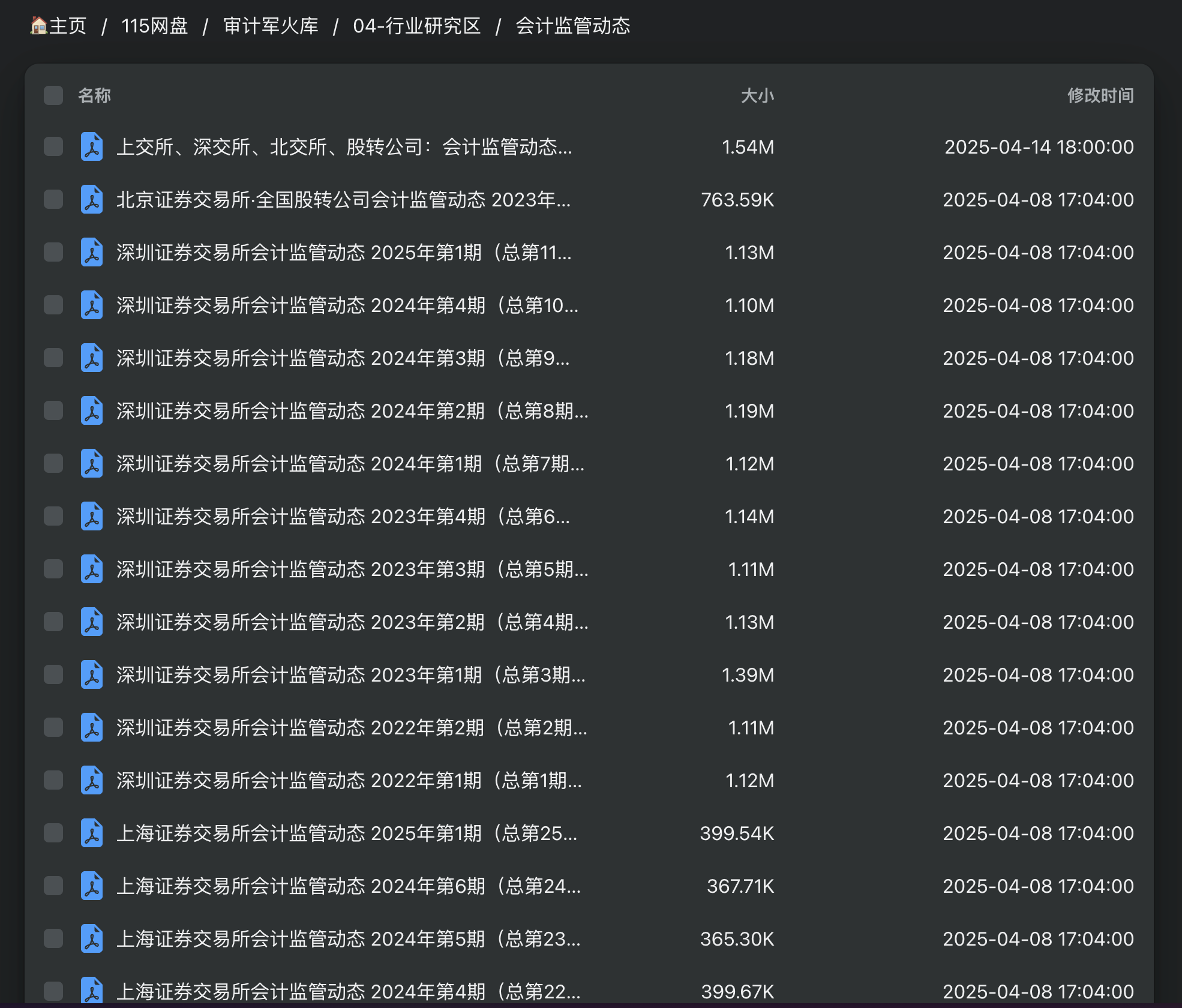Click PDF icon for 上交所、深交所、北交所 file
Image resolution: width=1182 pixels, height=1008 pixels.
coord(92,147)
